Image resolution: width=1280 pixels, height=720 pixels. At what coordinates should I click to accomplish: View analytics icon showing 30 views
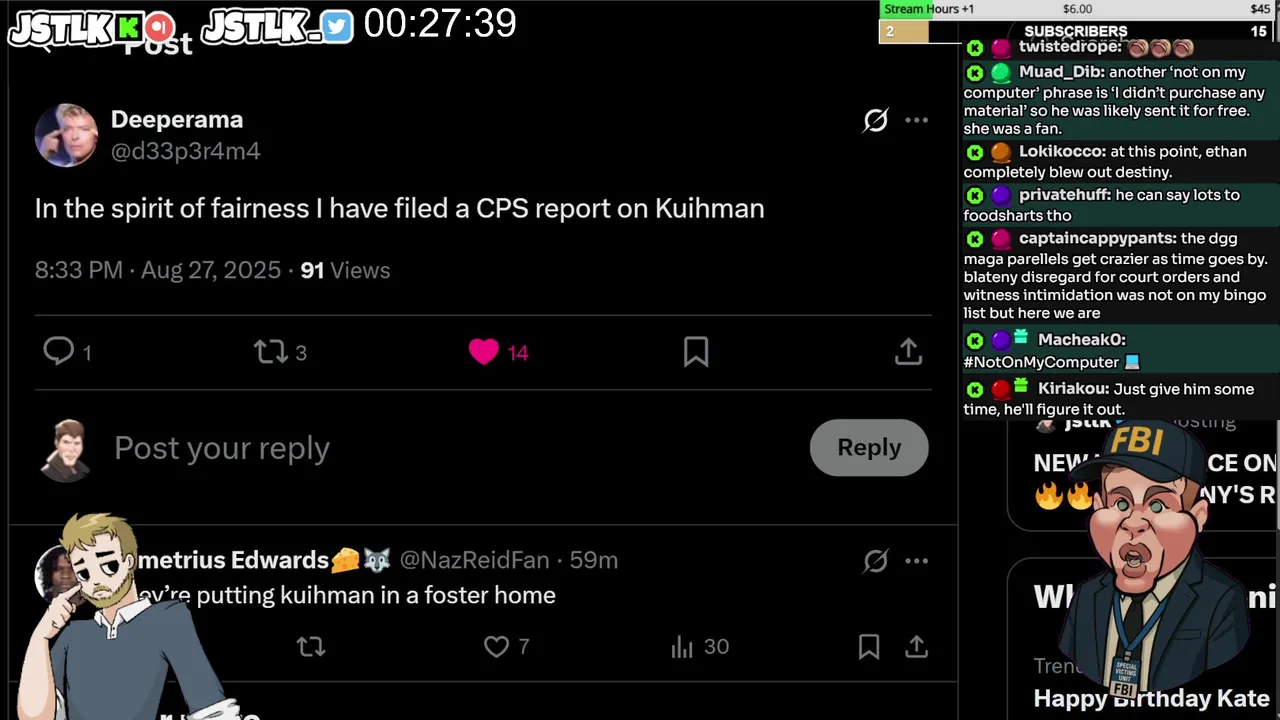pos(682,647)
